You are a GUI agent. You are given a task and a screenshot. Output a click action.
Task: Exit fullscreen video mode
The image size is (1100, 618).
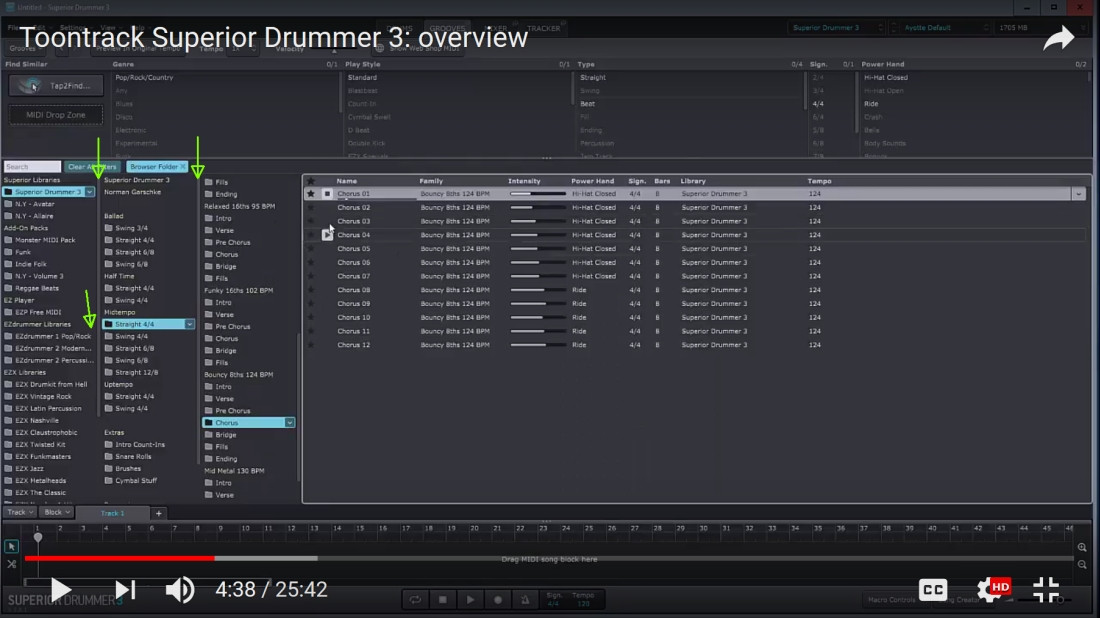pos(1046,590)
